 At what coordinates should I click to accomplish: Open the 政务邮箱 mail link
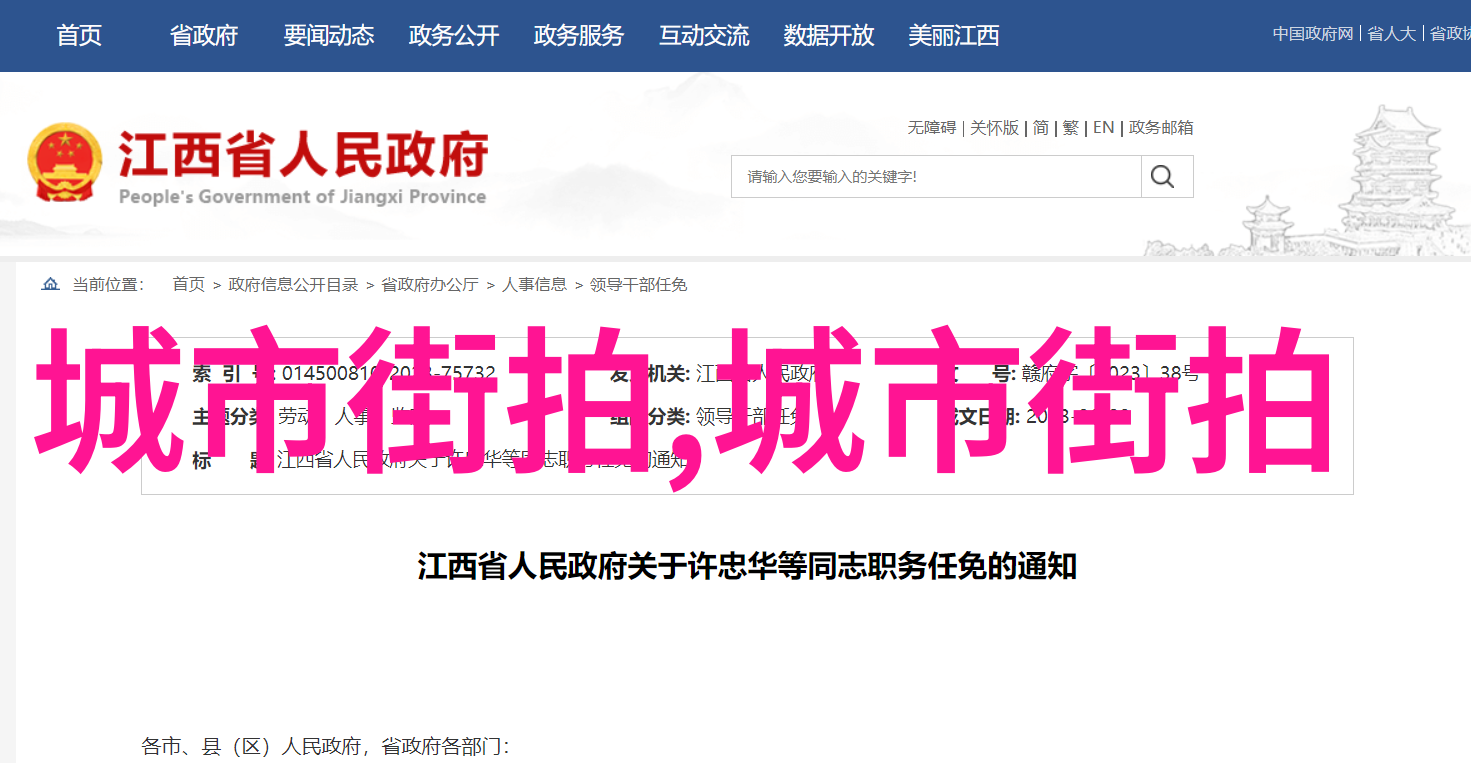[1161, 128]
